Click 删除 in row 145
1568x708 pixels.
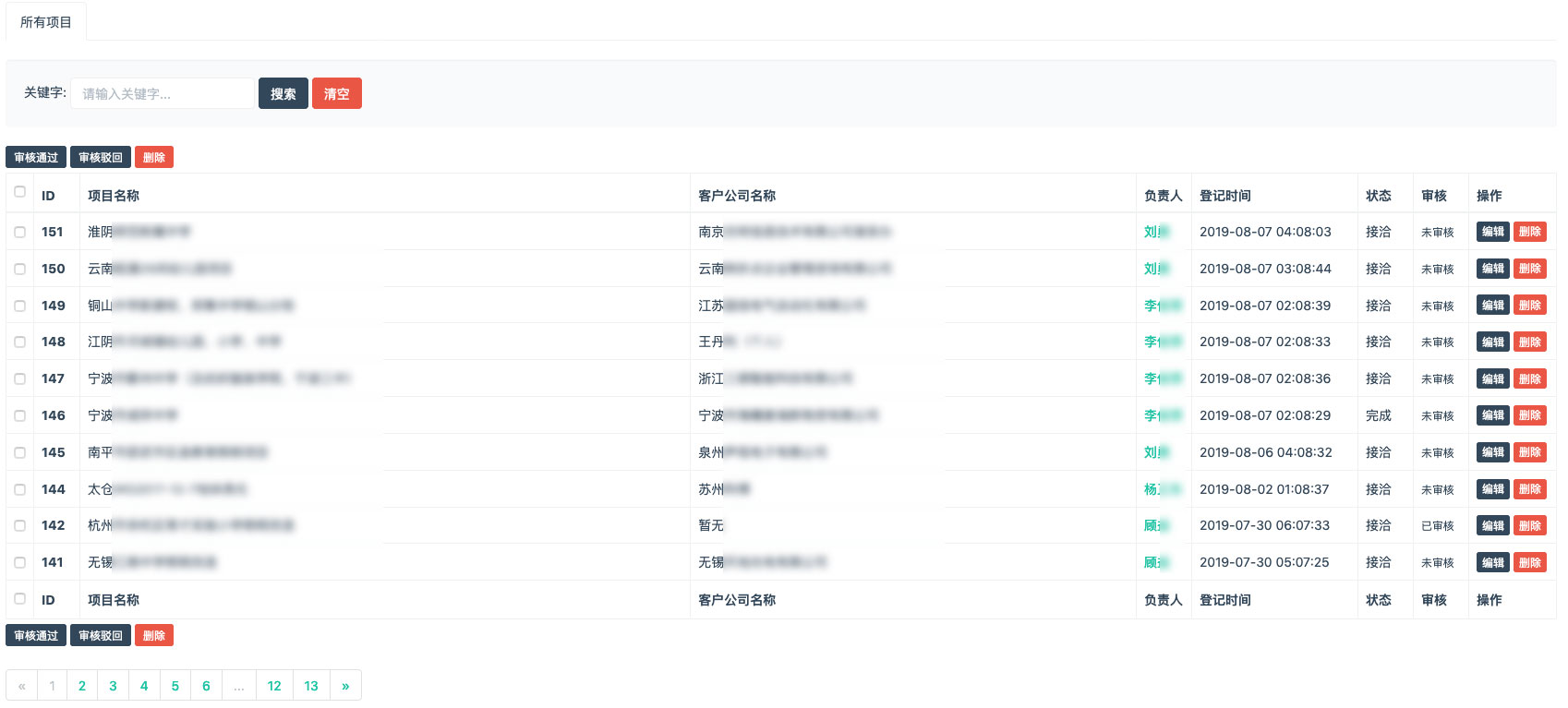(1529, 452)
